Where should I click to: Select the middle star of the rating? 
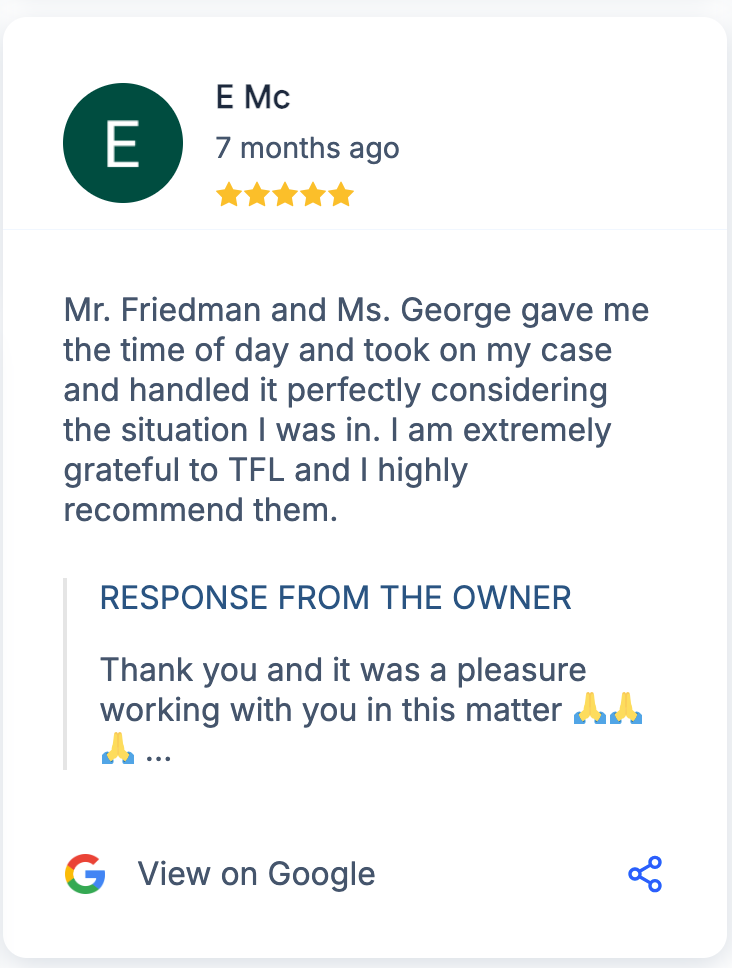point(285,194)
